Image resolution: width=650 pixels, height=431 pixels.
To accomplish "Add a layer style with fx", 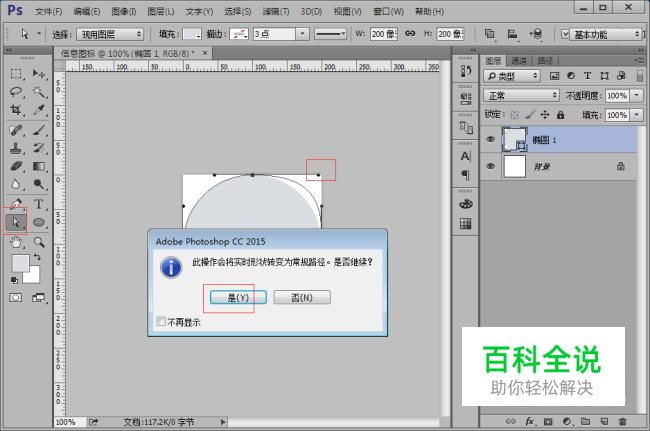I will pyautogui.click(x=530, y=421).
